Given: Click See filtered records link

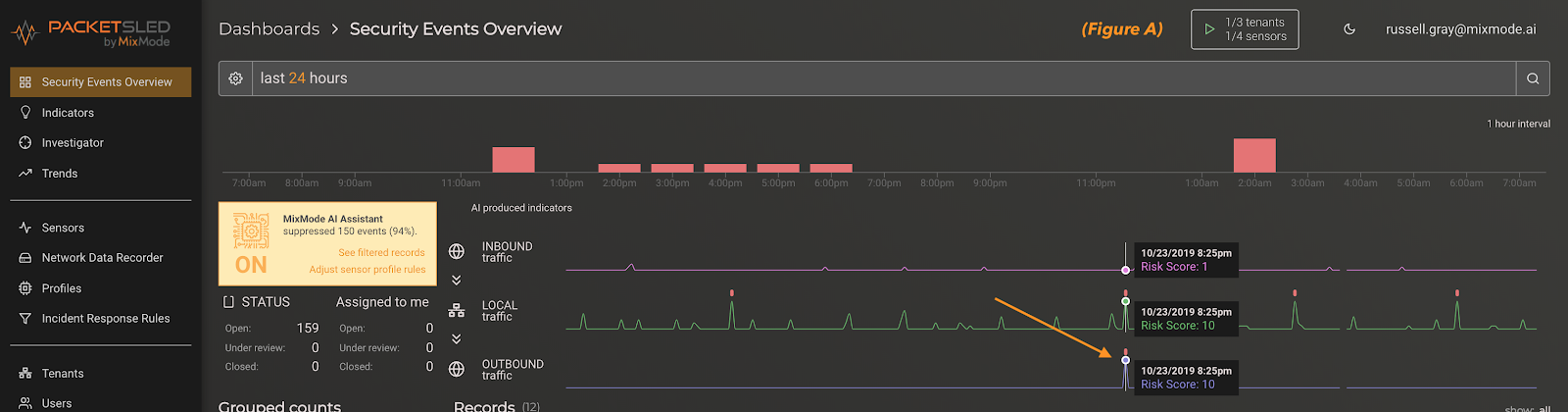Looking at the screenshot, I should click(381, 253).
